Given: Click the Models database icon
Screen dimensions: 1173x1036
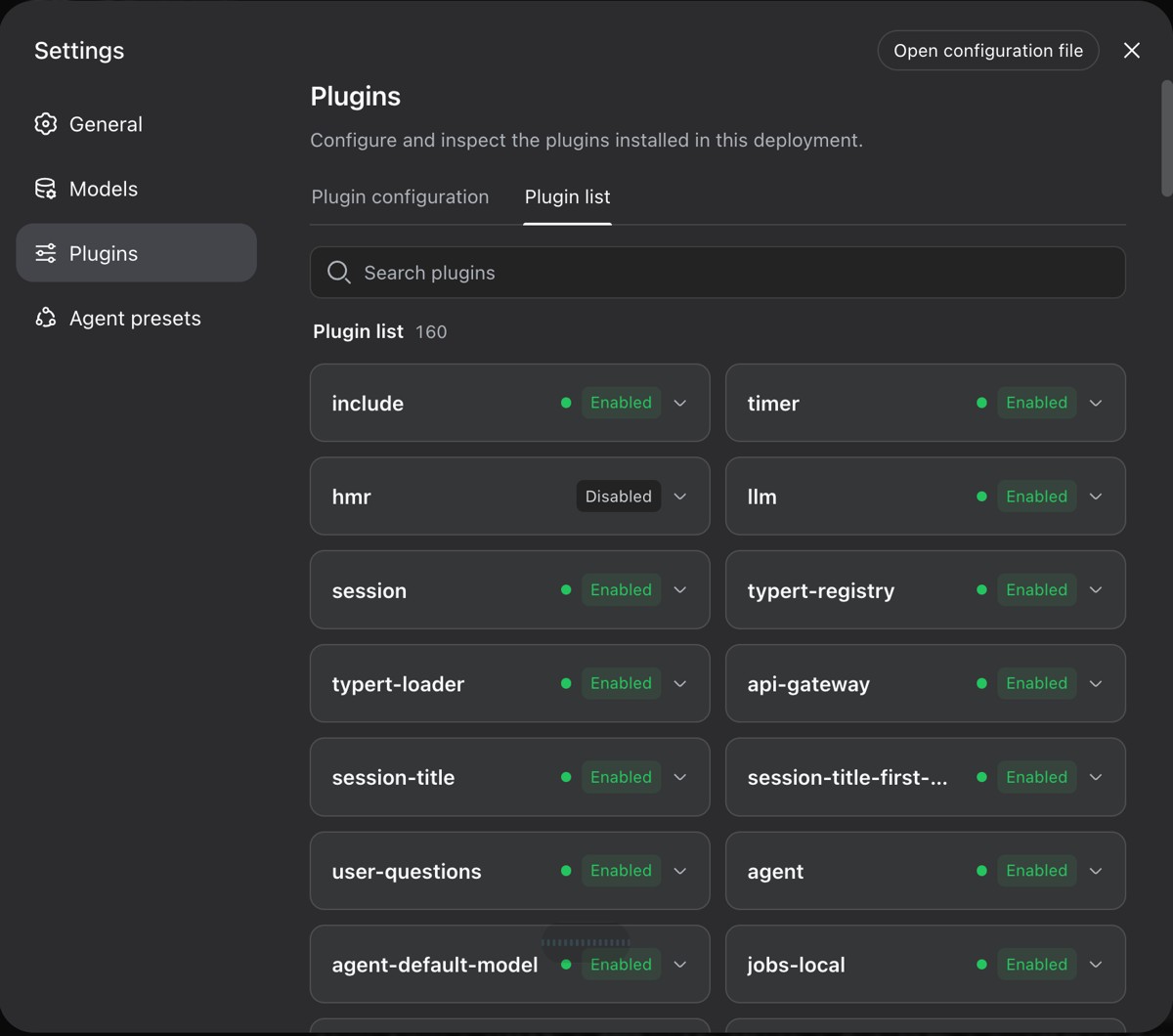Looking at the screenshot, I should (45, 189).
